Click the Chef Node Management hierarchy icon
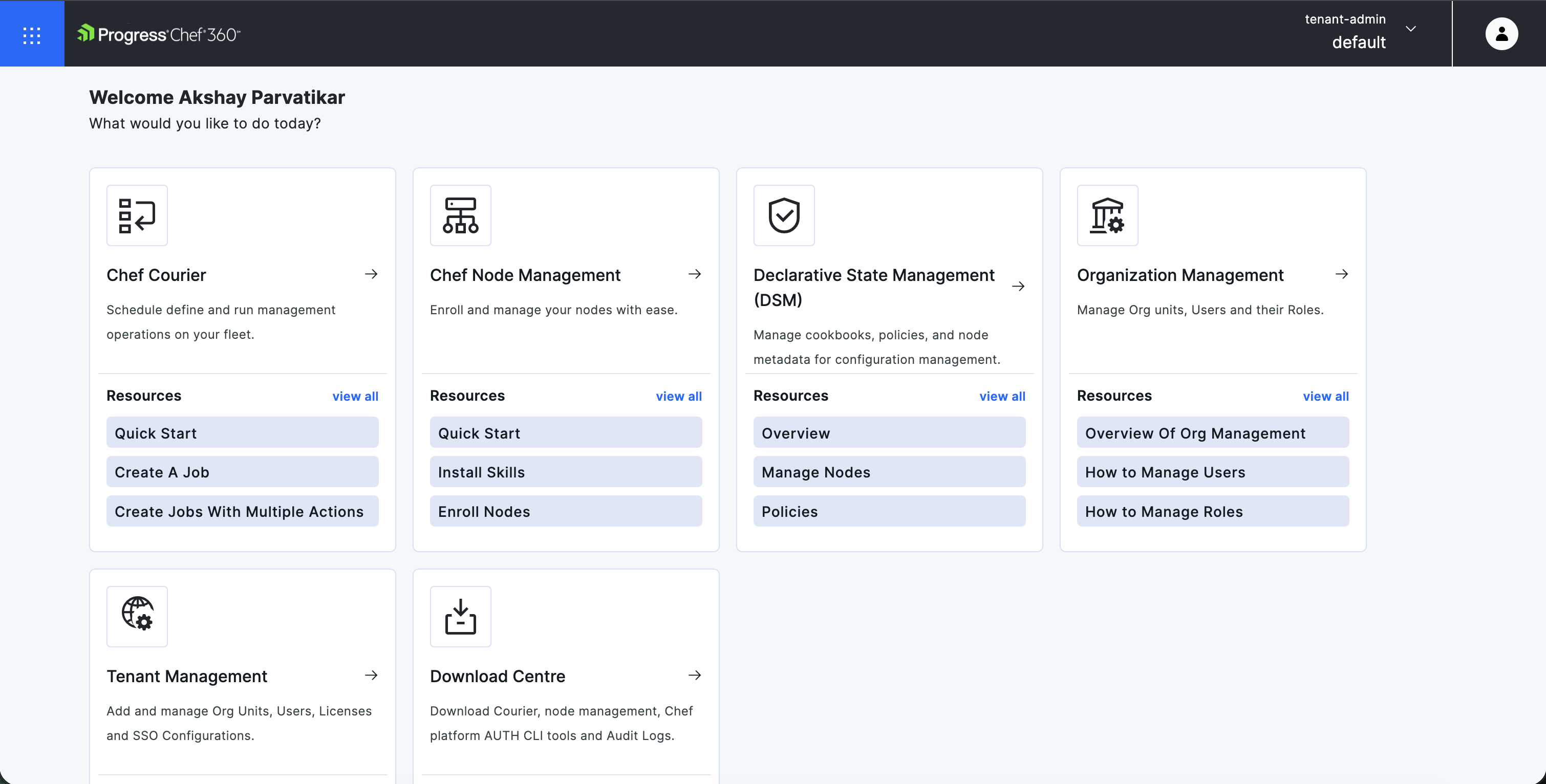The height and width of the screenshot is (784, 1546). coord(460,215)
